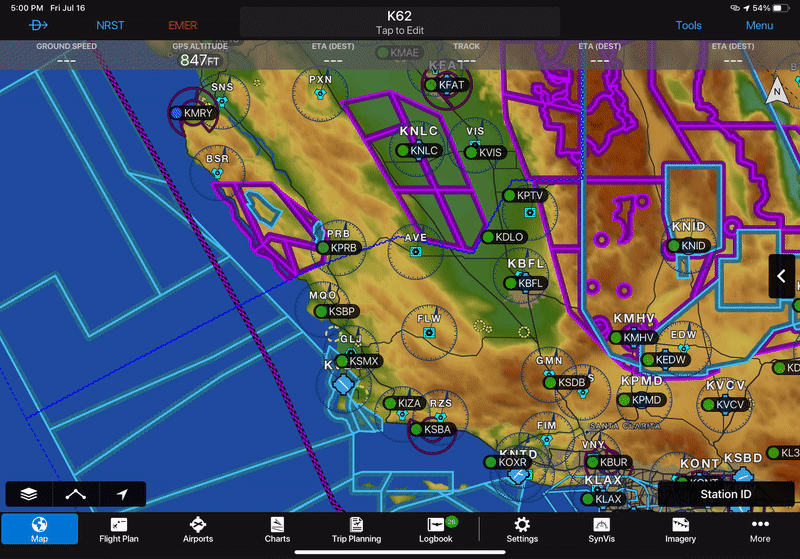The height and width of the screenshot is (559, 800).
Task: Select the KSBP airport marker
Action: pyautogui.click(x=337, y=311)
